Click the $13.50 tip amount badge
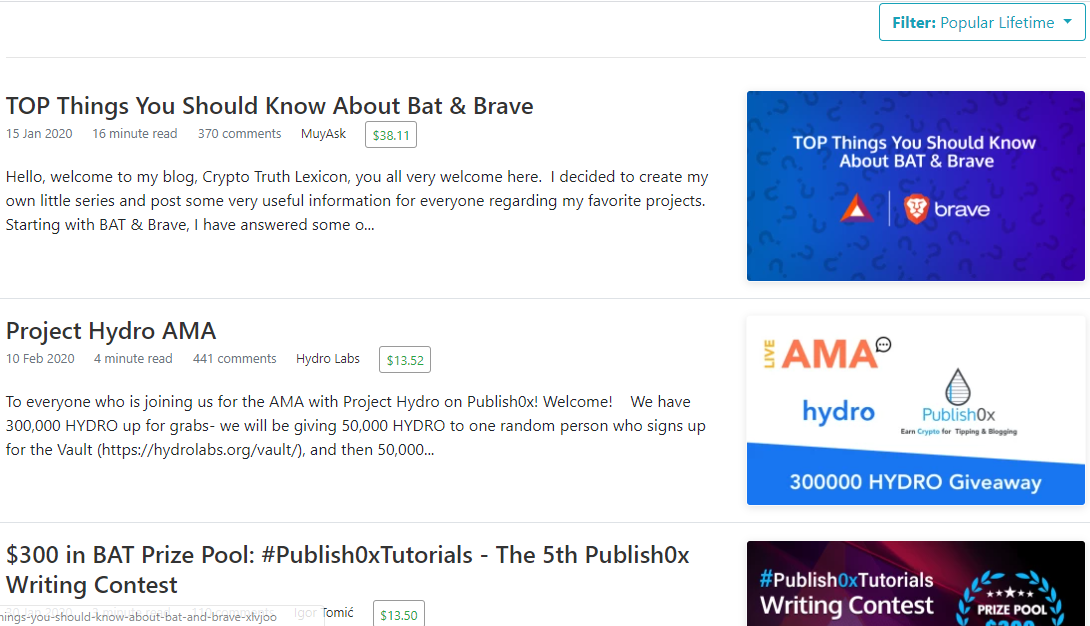This screenshot has height=626, width=1090. (x=398, y=614)
